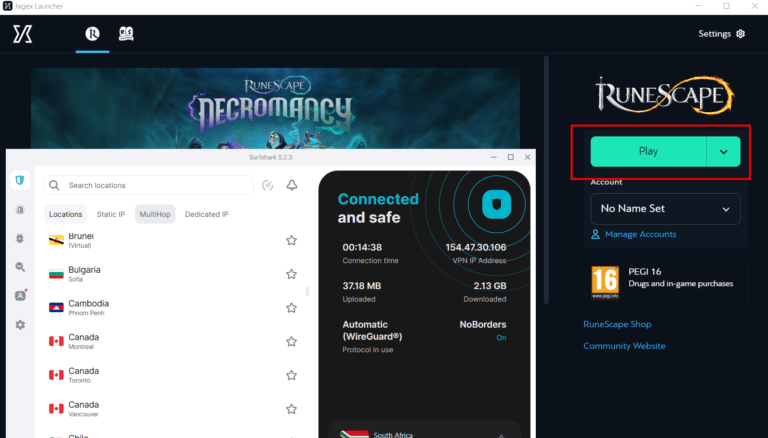Open the Surfshark settings gear sidebar icon
Viewport: 768px width, 438px height.
coord(20,325)
